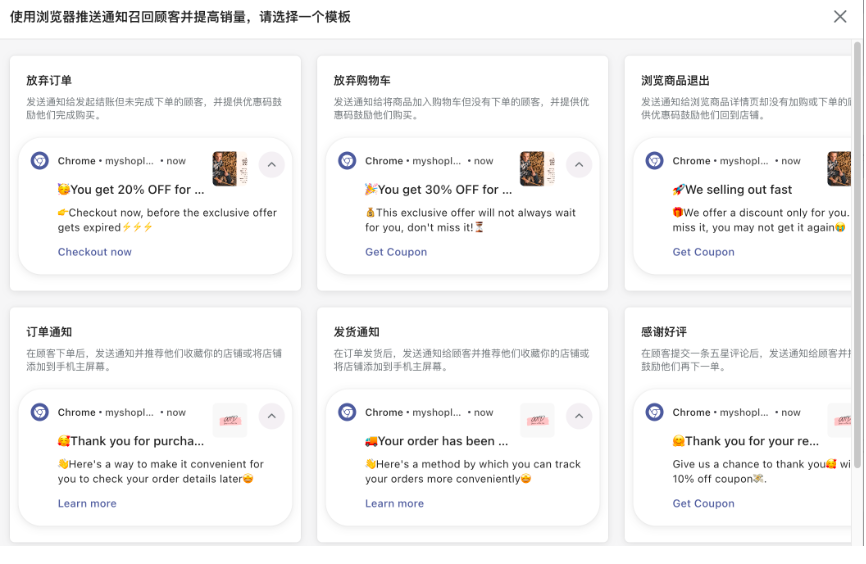Collapse the 放弃购物车 notification preview chevron

click(x=579, y=165)
